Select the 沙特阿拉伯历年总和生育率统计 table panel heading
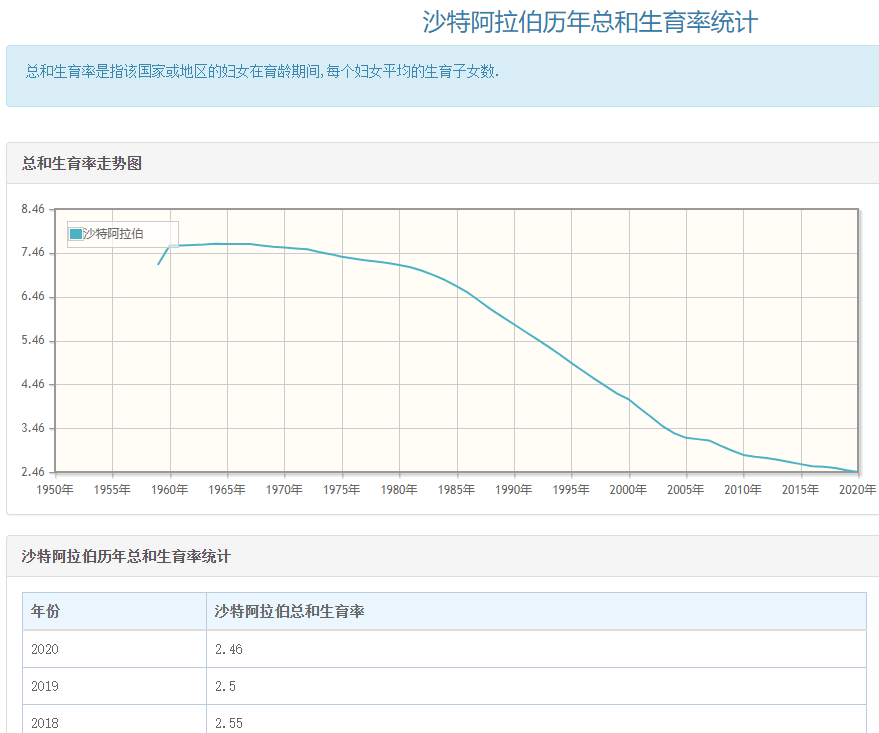 tap(126, 556)
